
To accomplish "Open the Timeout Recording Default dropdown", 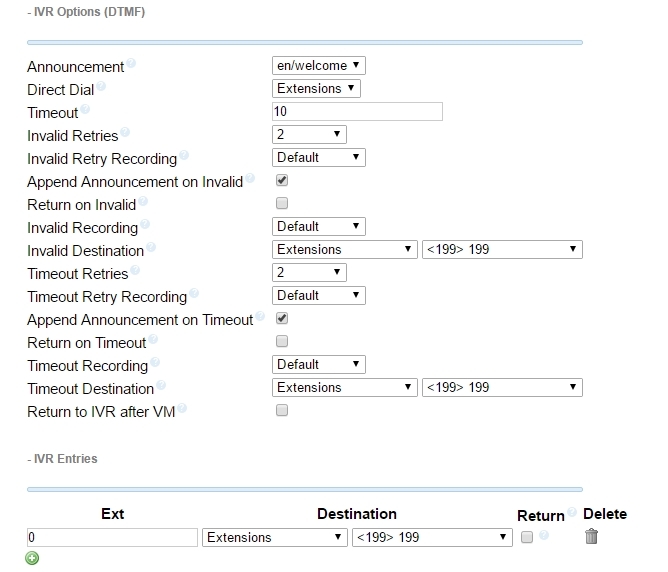I will coord(319,365).
